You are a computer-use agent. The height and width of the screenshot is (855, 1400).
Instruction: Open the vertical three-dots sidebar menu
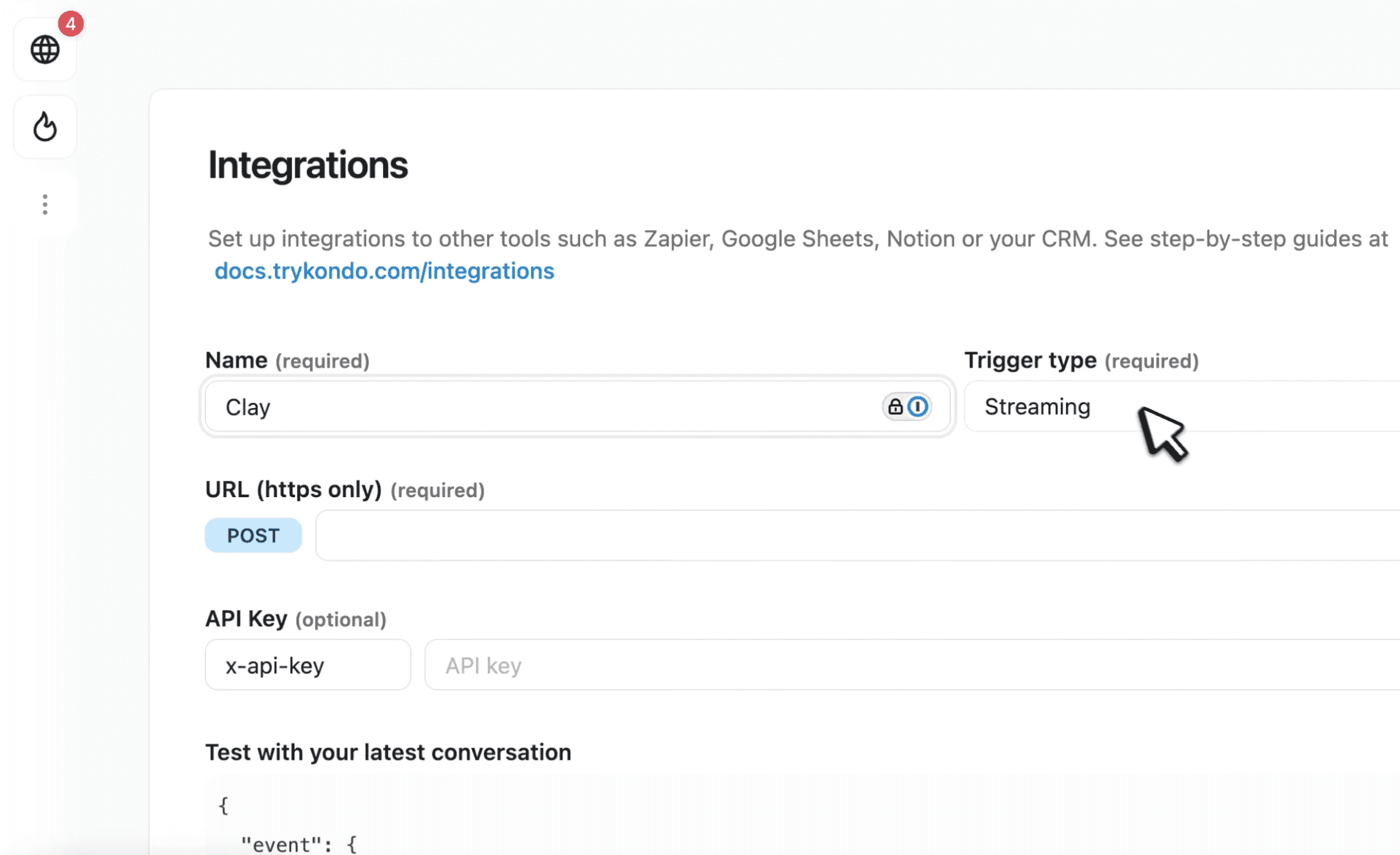[45, 205]
